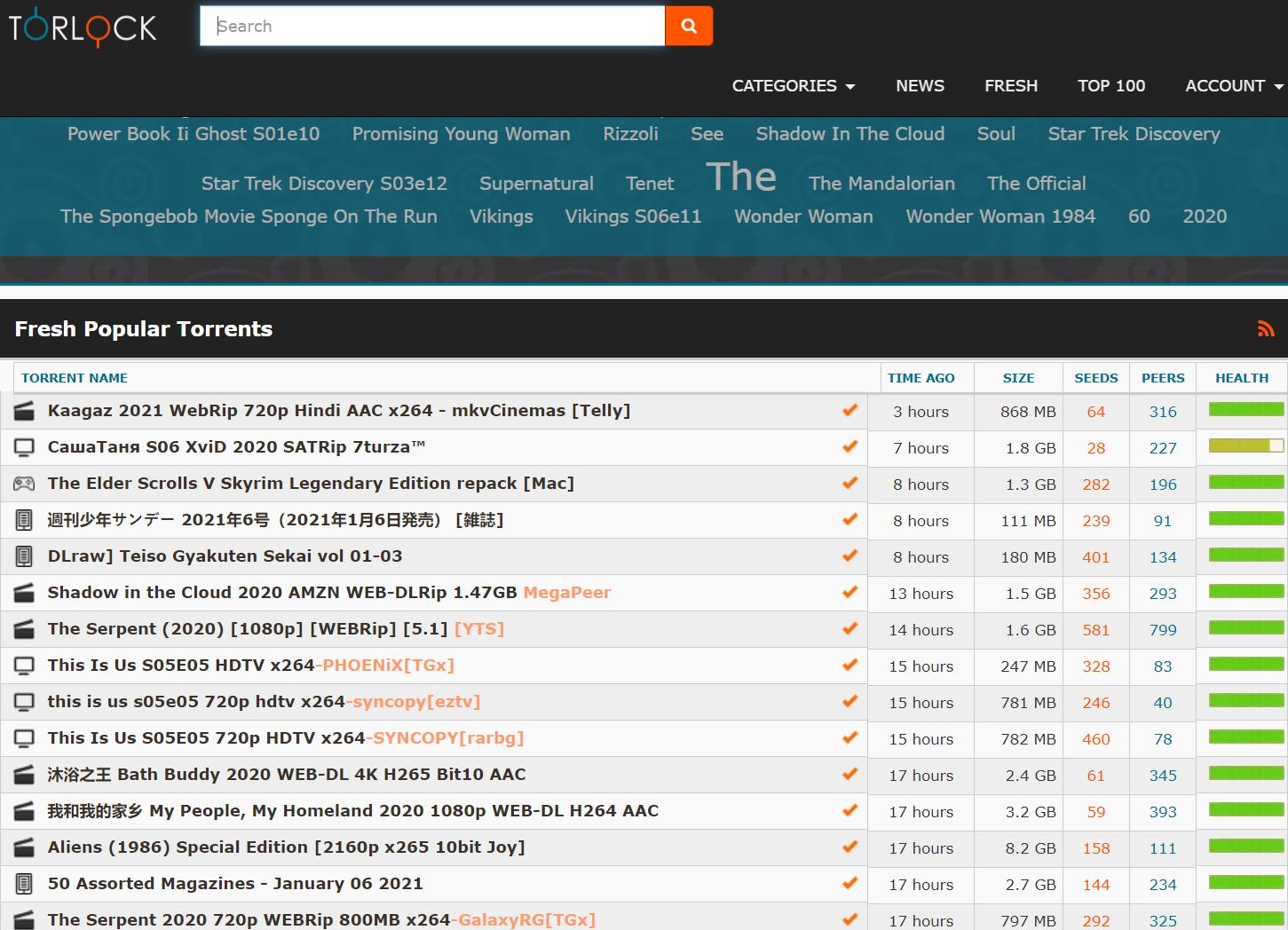Click the game controller icon beside Elder Scrolls V Skyrim
The height and width of the screenshot is (930, 1288).
[x=24, y=484]
